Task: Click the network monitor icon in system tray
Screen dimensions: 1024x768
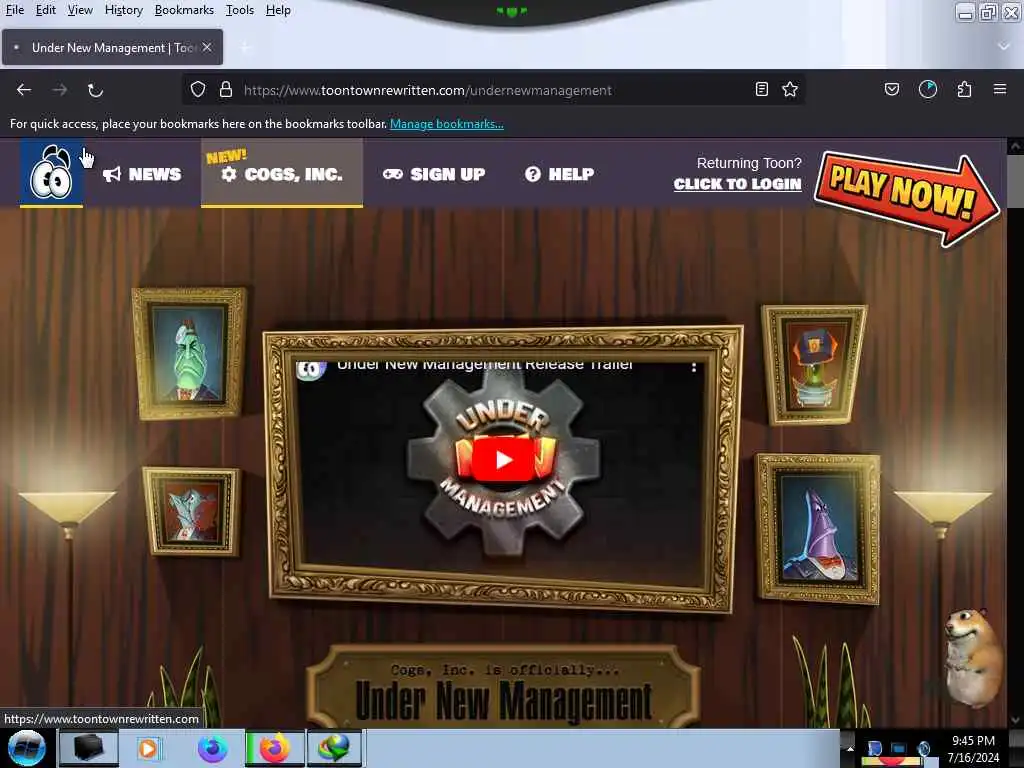Action: click(899, 749)
